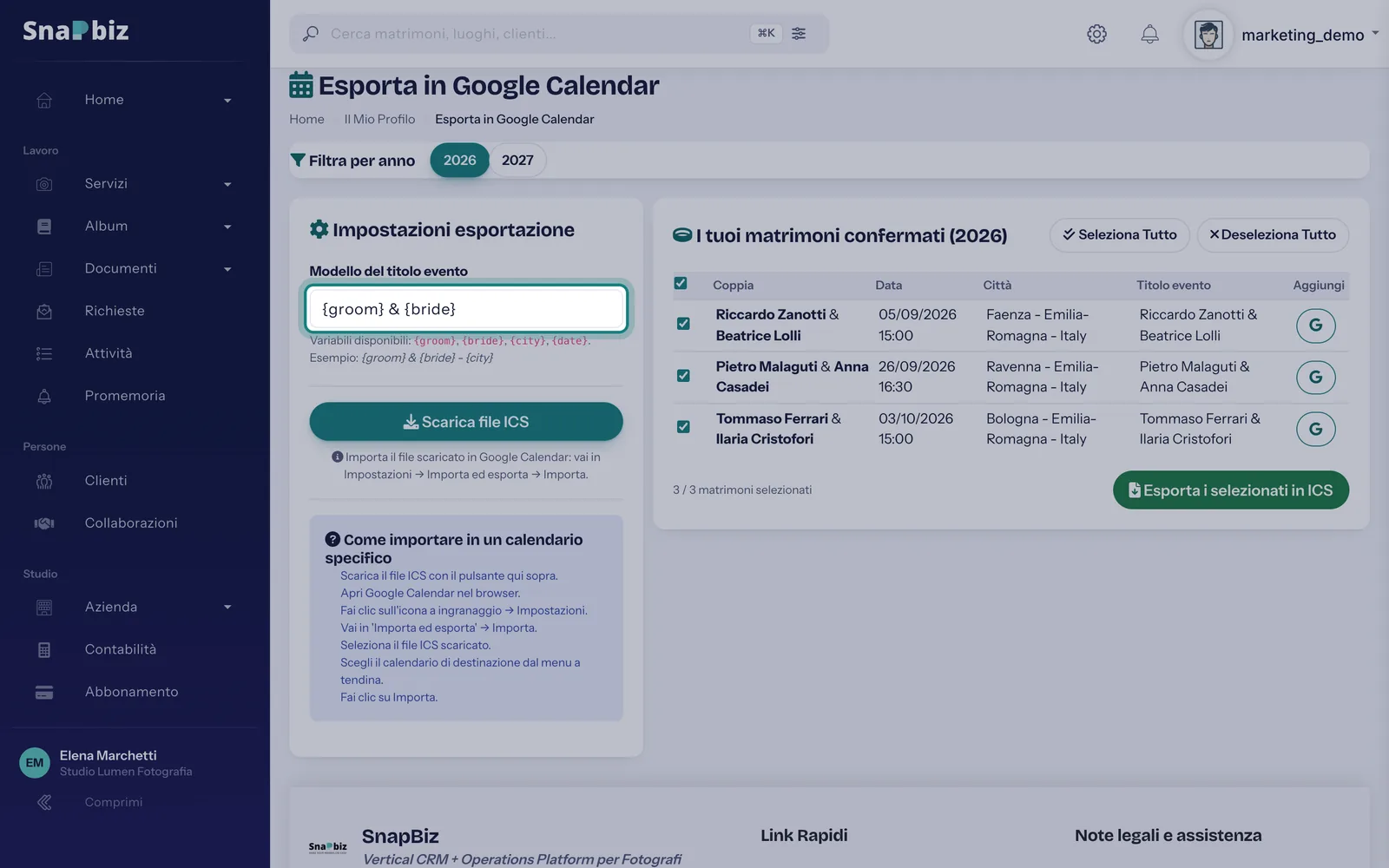Click Deseleziona Tutto button
The image size is (1389, 868).
tap(1273, 234)
